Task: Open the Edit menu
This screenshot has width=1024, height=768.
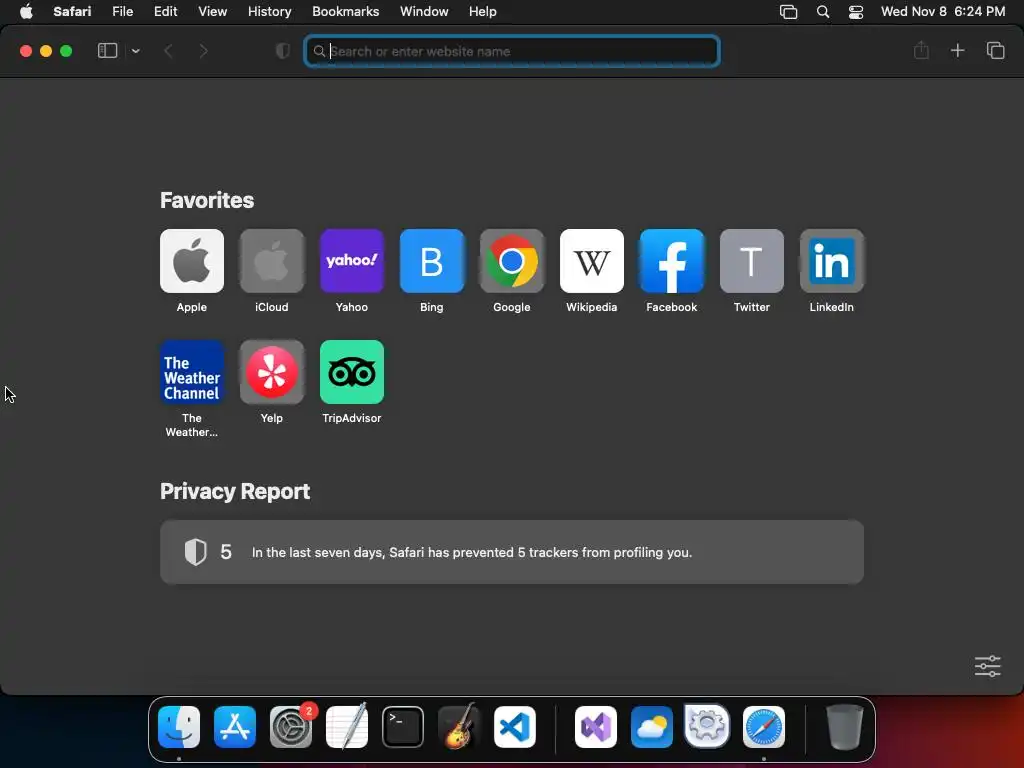Action: pos(165,12)
